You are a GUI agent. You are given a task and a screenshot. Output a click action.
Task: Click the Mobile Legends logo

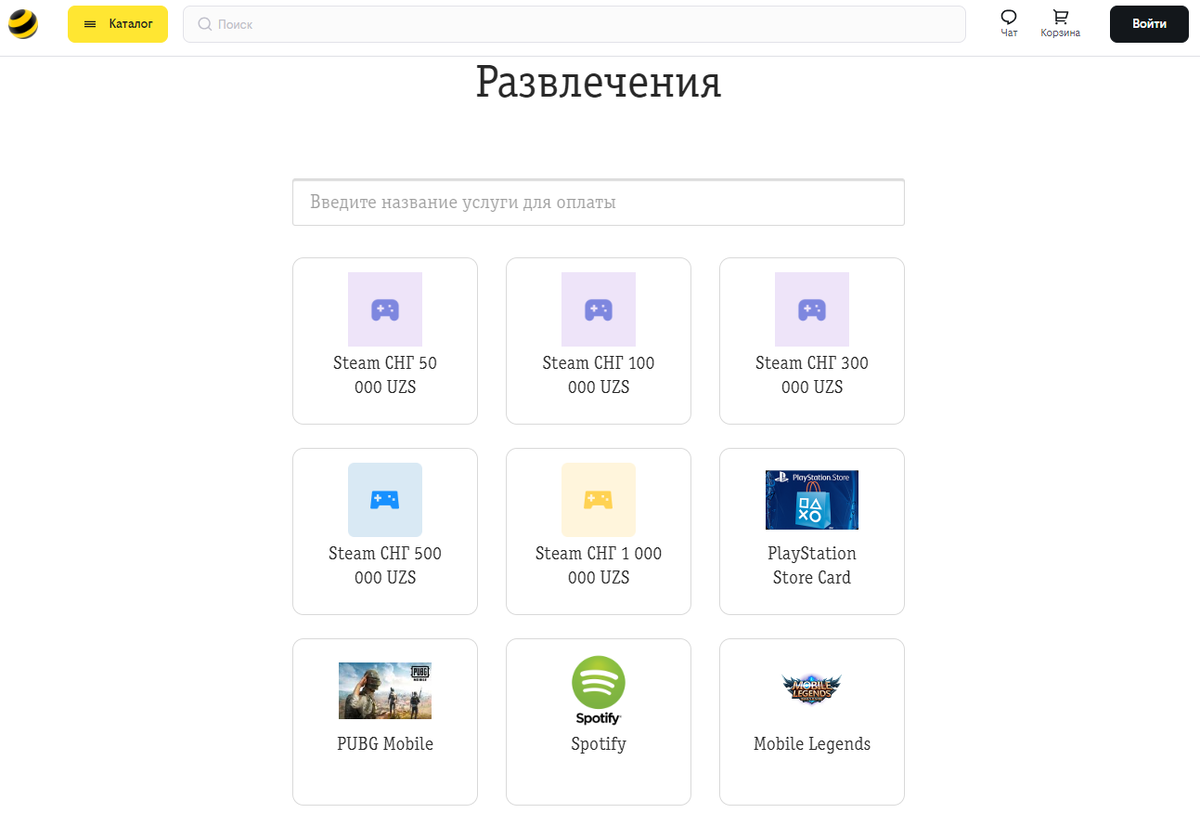pos(812,688)
